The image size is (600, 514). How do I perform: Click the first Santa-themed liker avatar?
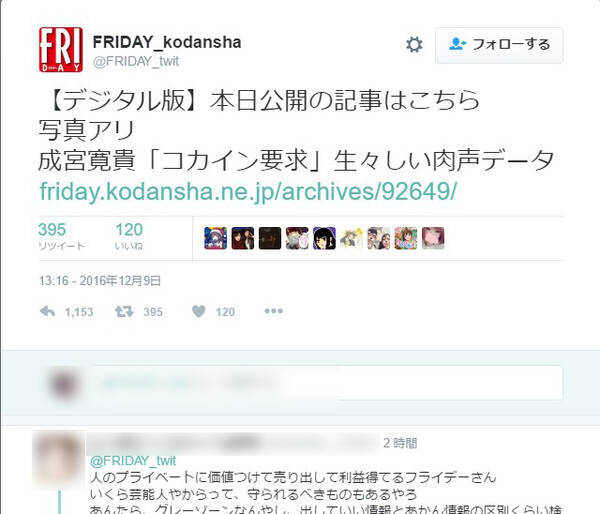pos(215,238)
